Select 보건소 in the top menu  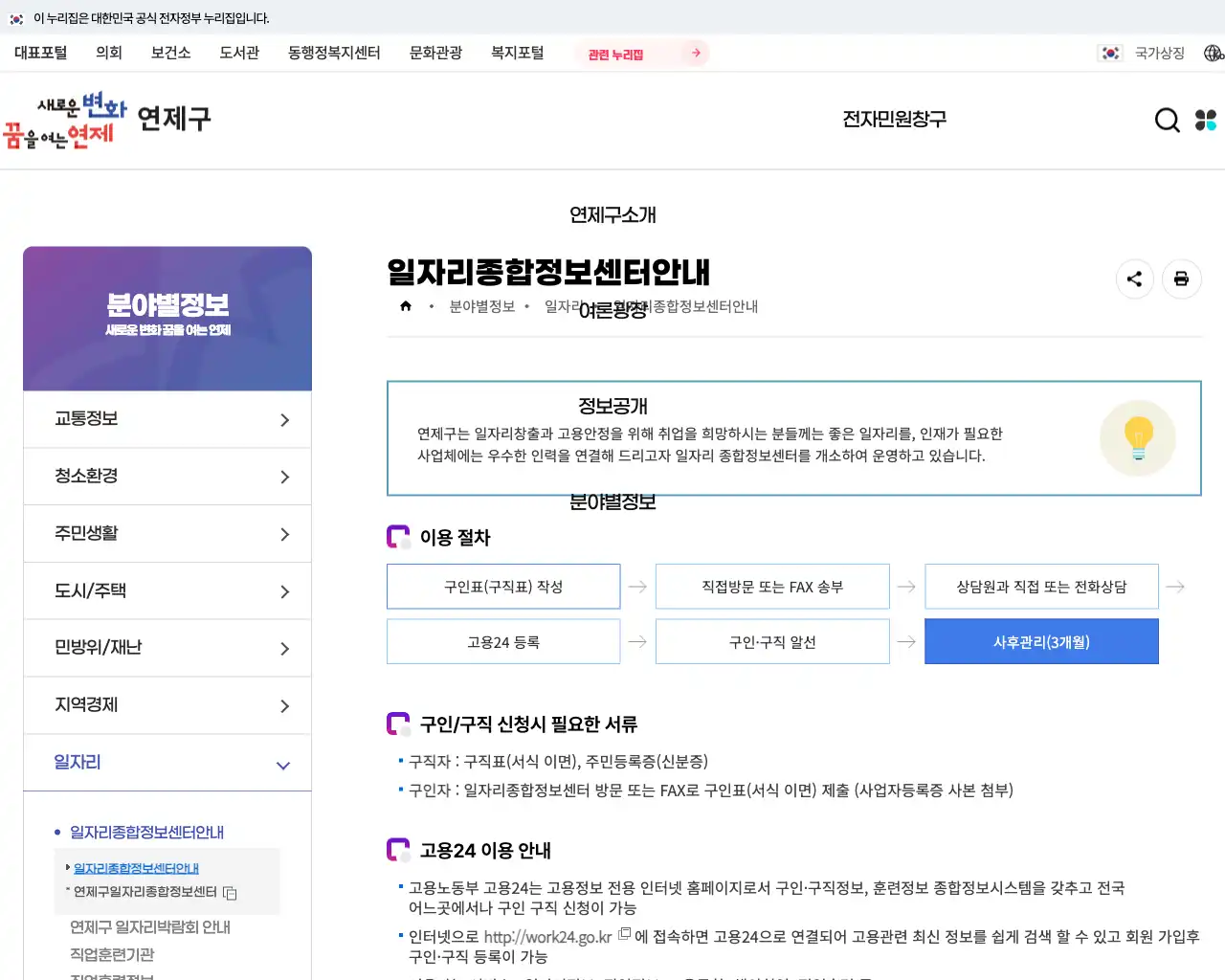pos(169,54)
